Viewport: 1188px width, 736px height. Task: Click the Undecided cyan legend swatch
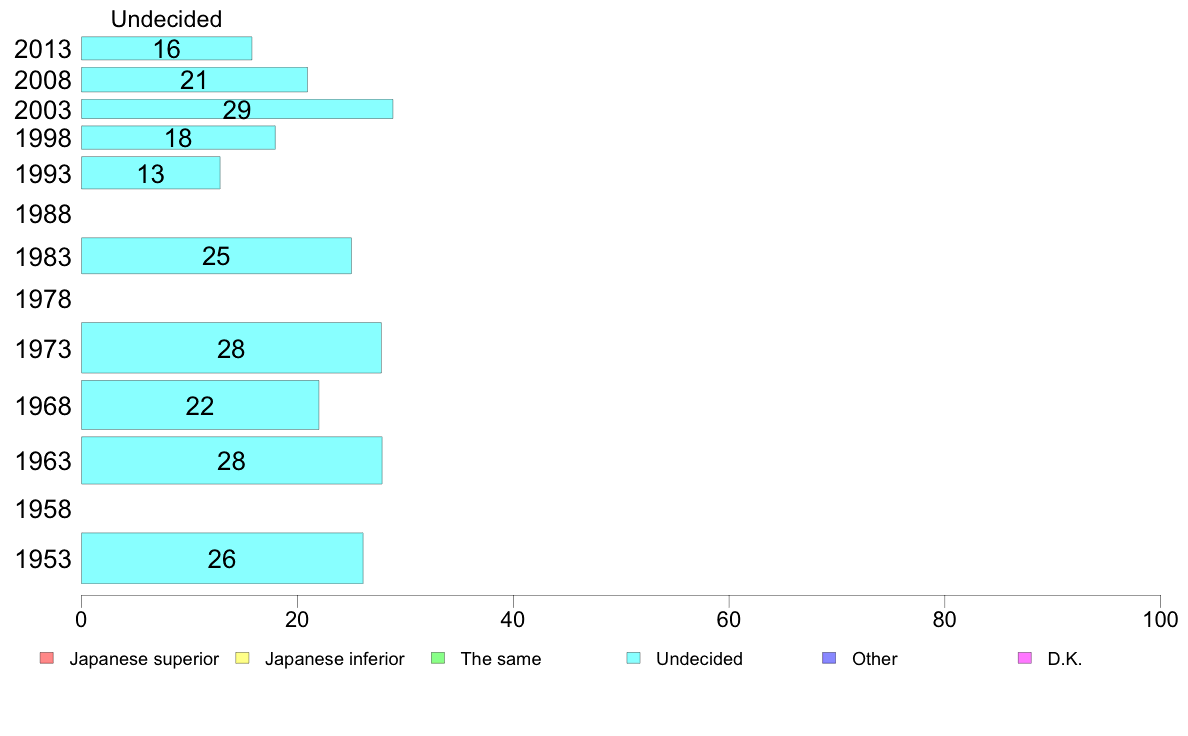[x=633, y=658]
